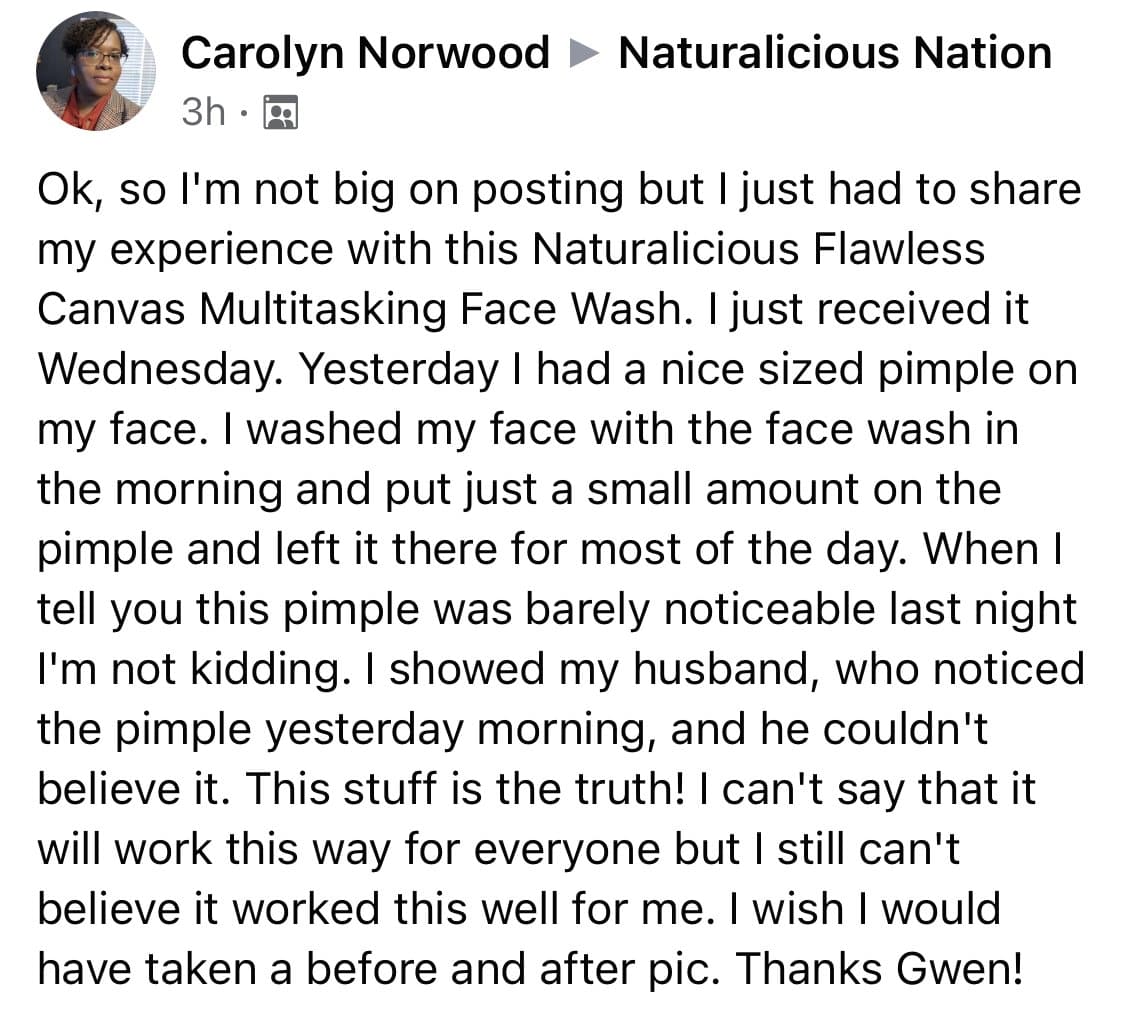Image resolution: width=1125 pixels, height=1018 pixels.
Task: Open Carolyn Norwood's profile picture
Action: pyautogui.click(x=96, y=71)
